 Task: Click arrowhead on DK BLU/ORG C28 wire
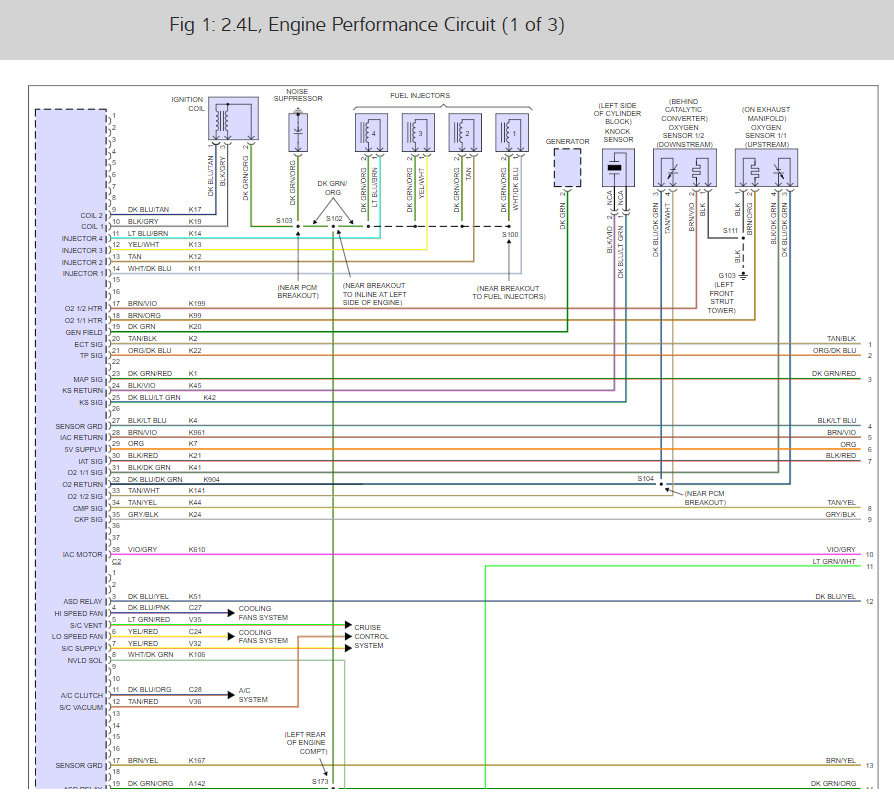231,695
